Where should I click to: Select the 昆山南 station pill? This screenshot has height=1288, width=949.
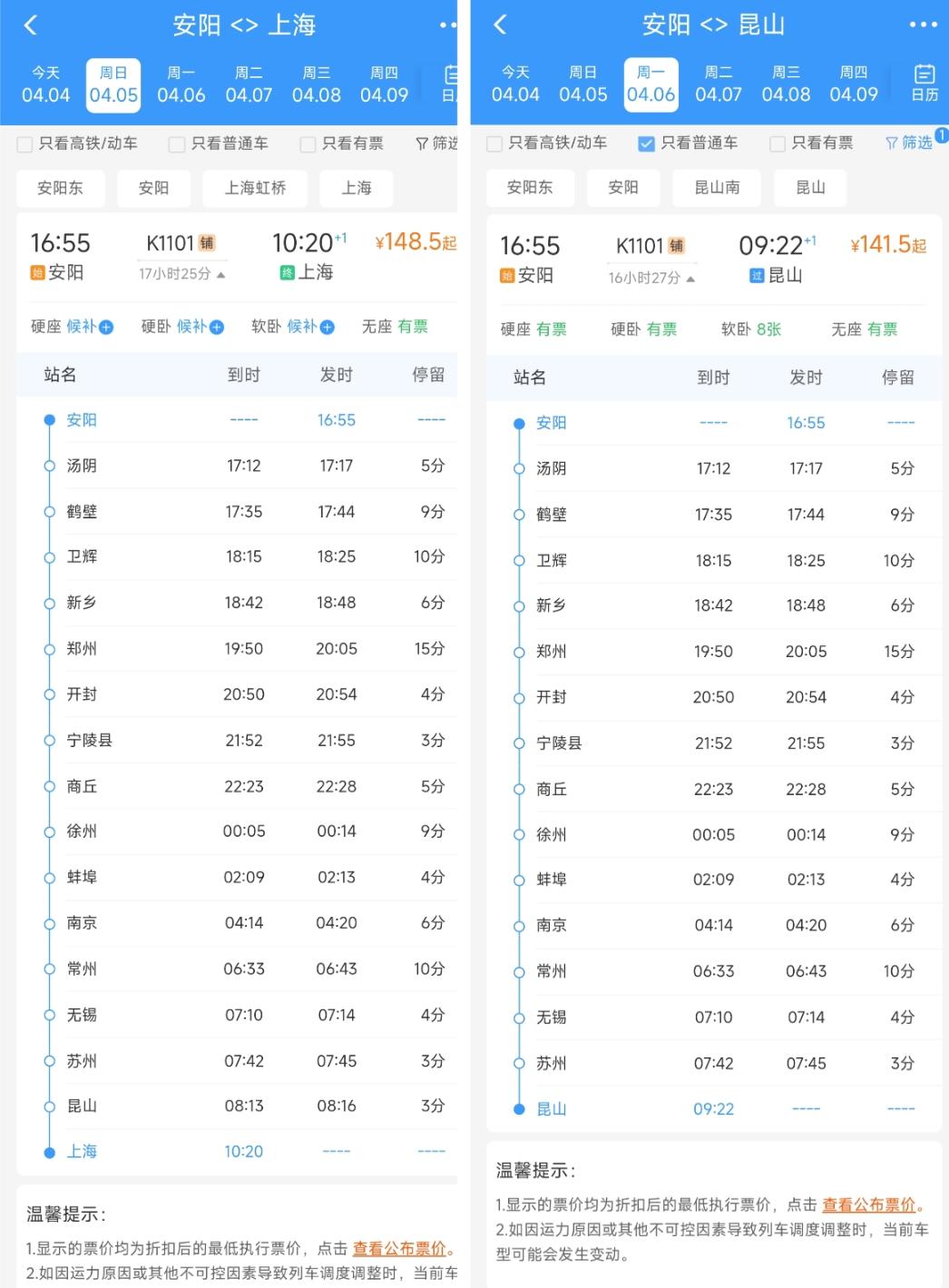pos(716,188)
